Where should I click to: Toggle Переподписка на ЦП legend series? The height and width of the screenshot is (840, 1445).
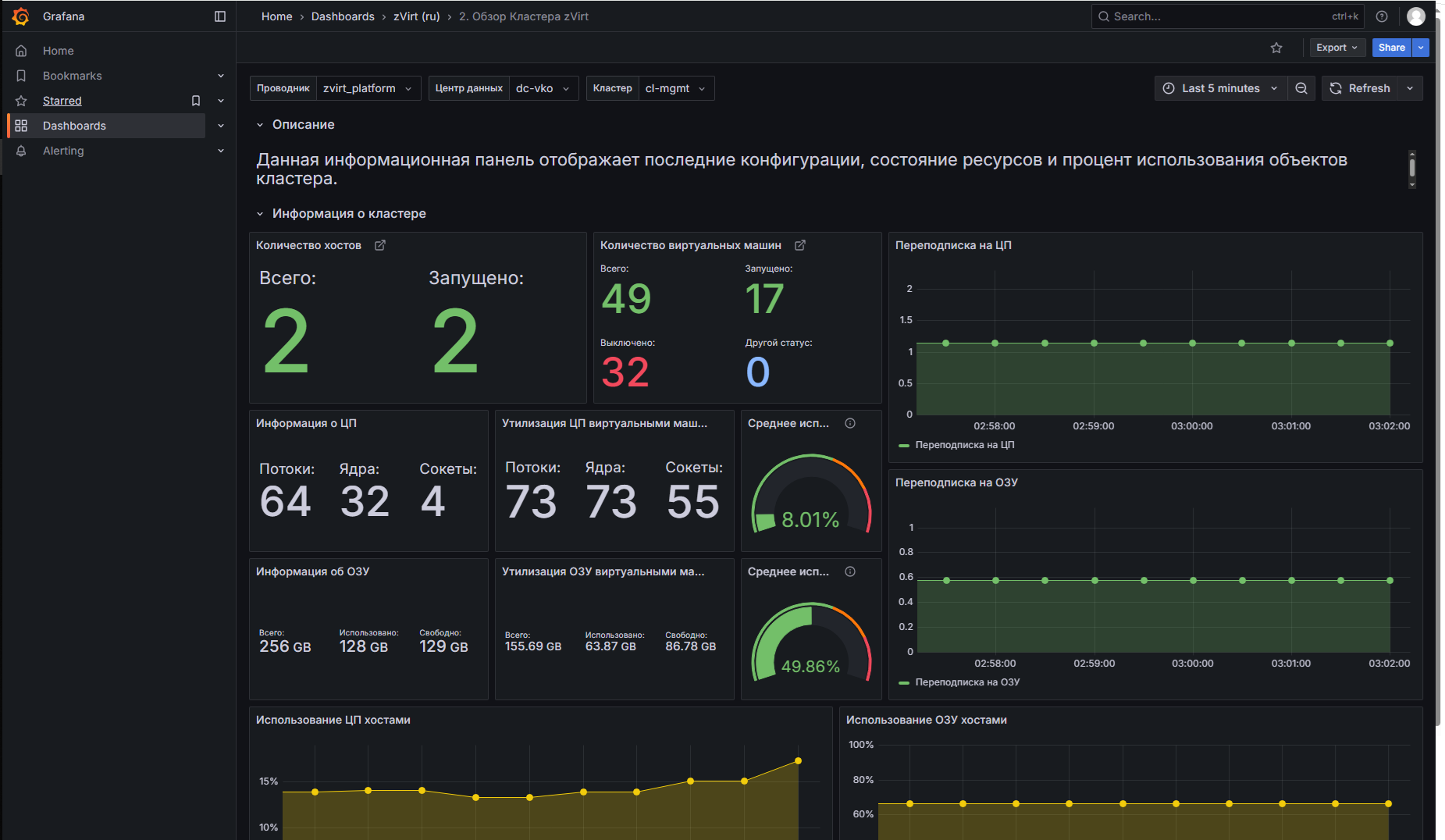pyautogui.click(x=964, y=445)
